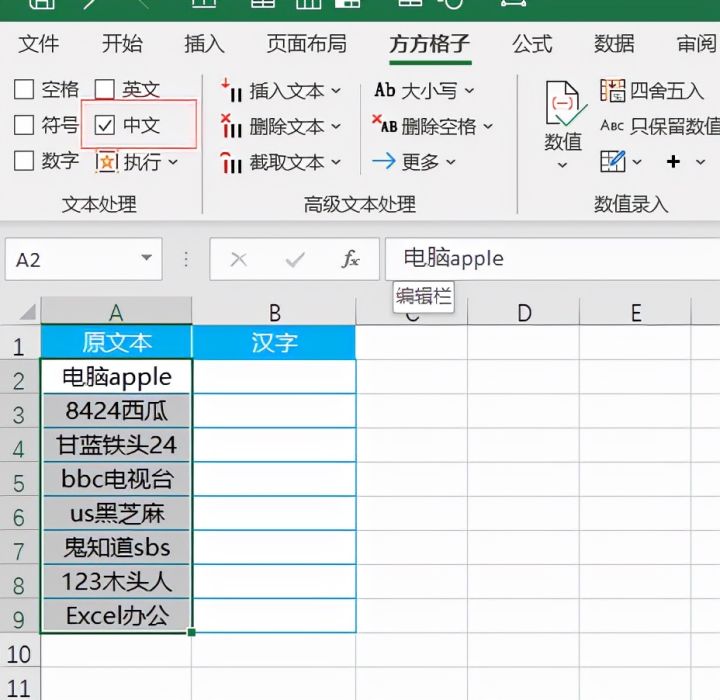This screenshot has height=700, width=720.
Task: Select cell containing 123木头人
Action: pos(116,581)
